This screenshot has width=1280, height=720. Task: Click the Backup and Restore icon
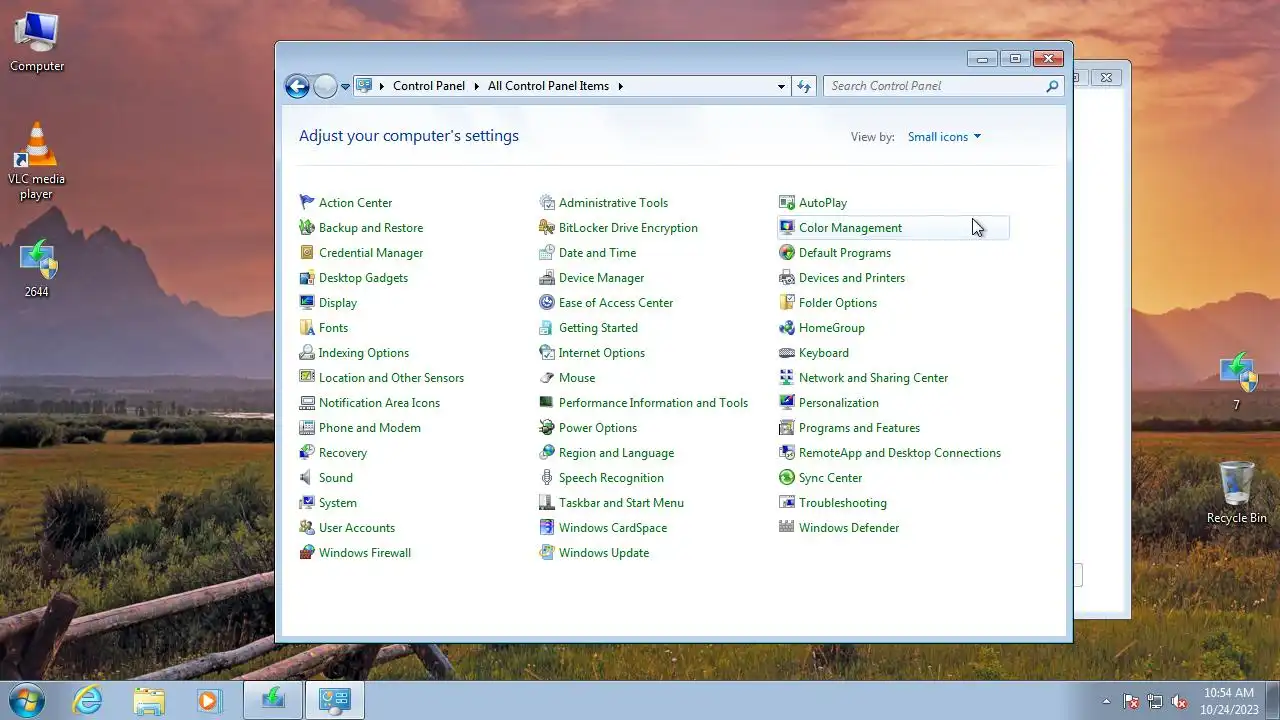tap(307, 227)
